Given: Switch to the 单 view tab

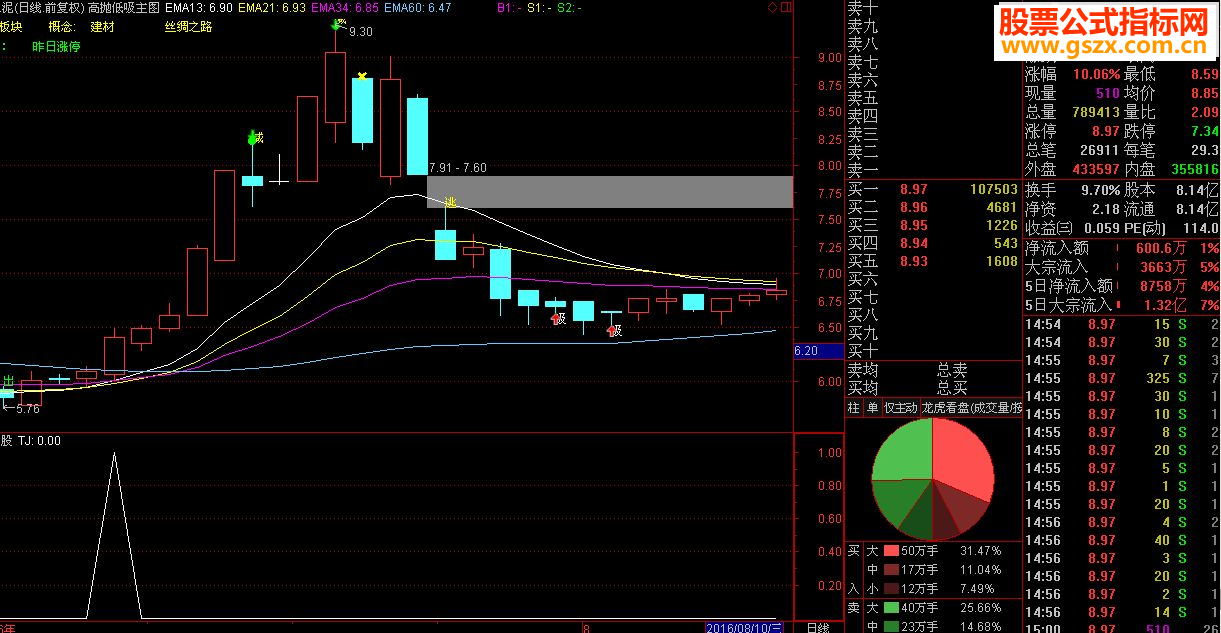Looking at the screenshot, I should tap(872, 408).
